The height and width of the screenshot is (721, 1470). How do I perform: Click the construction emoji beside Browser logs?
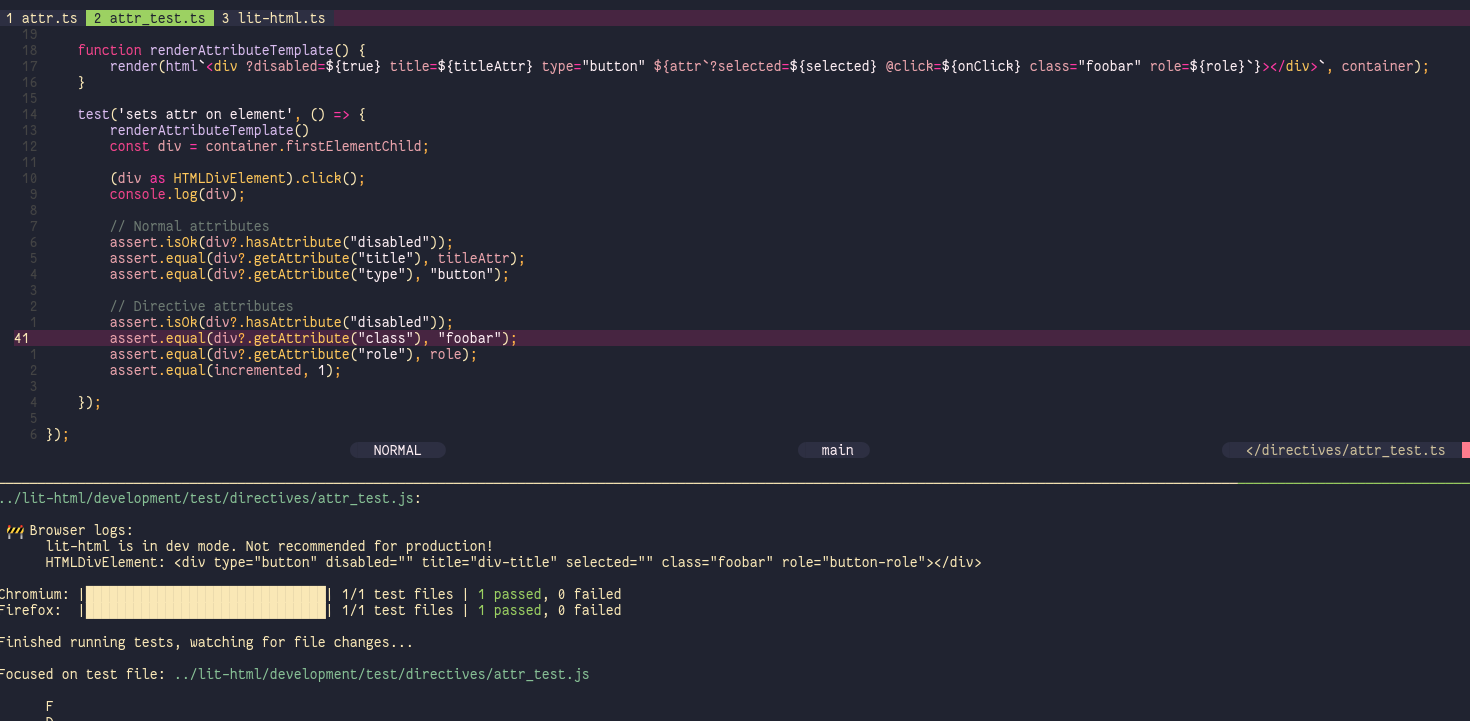(x=14, y=530)
